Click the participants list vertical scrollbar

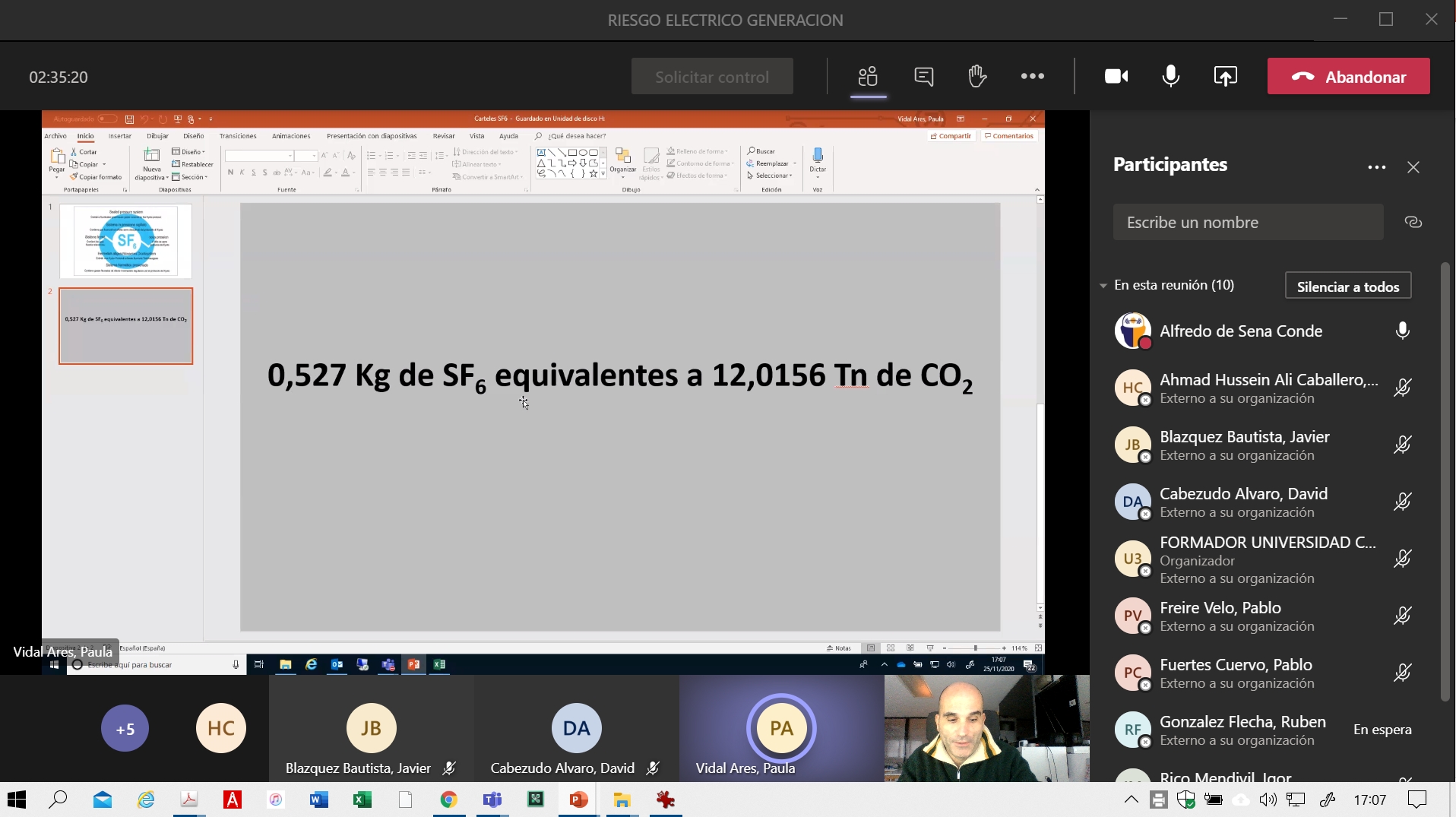tap(1445, 482)
